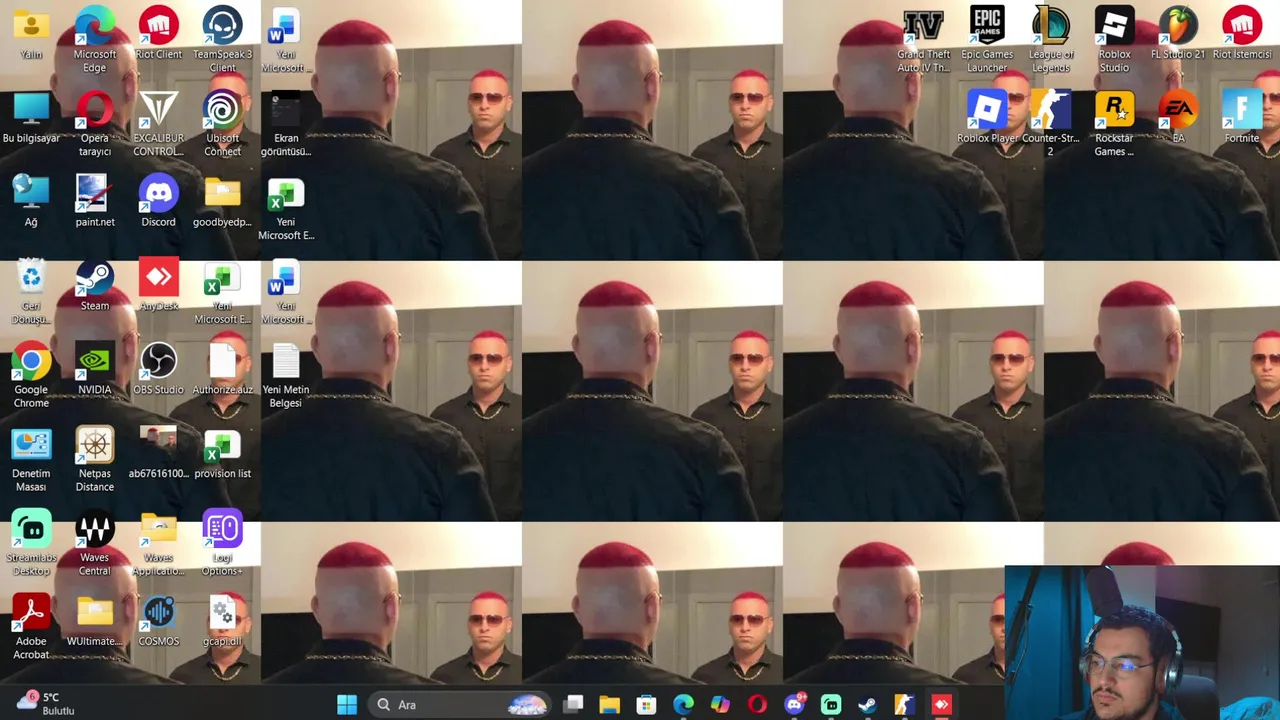Switch to Opera on the taskbar
This screenshot has width=1280, height=720.
757,705
